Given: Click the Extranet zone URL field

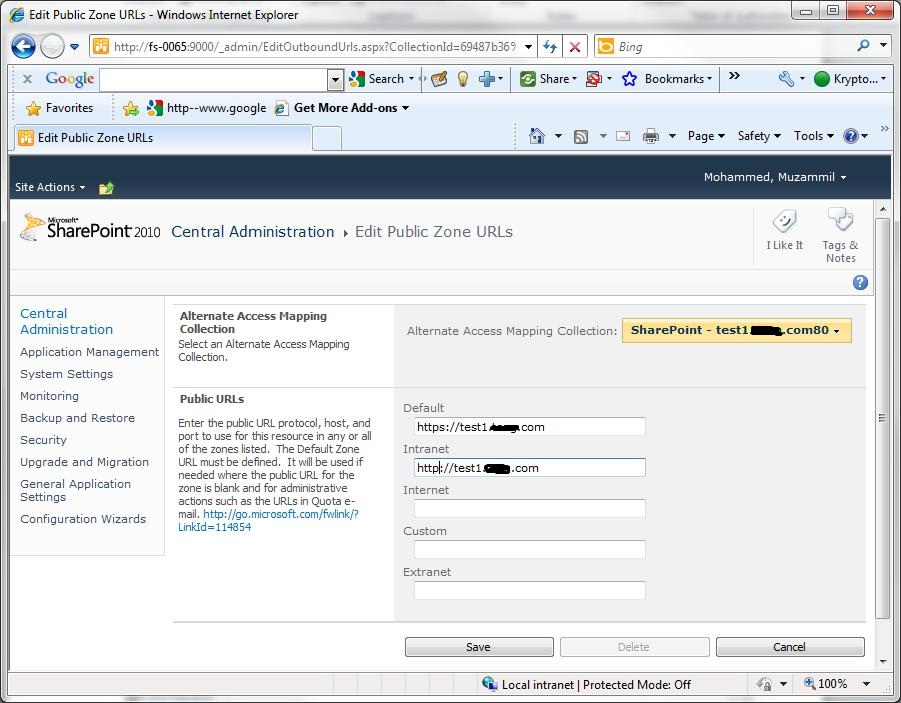Looking at the screenshot, I should tap(529, 590).
